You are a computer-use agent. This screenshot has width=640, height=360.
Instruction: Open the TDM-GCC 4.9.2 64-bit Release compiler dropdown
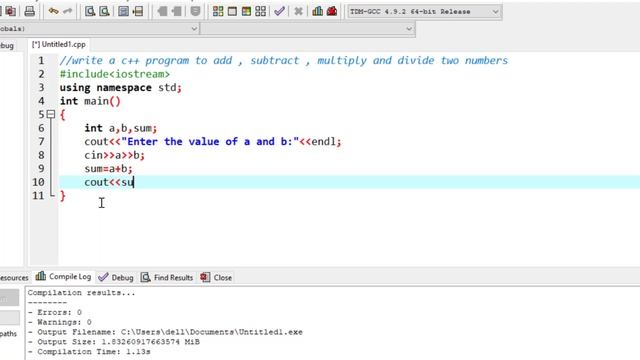click(424, 11)
